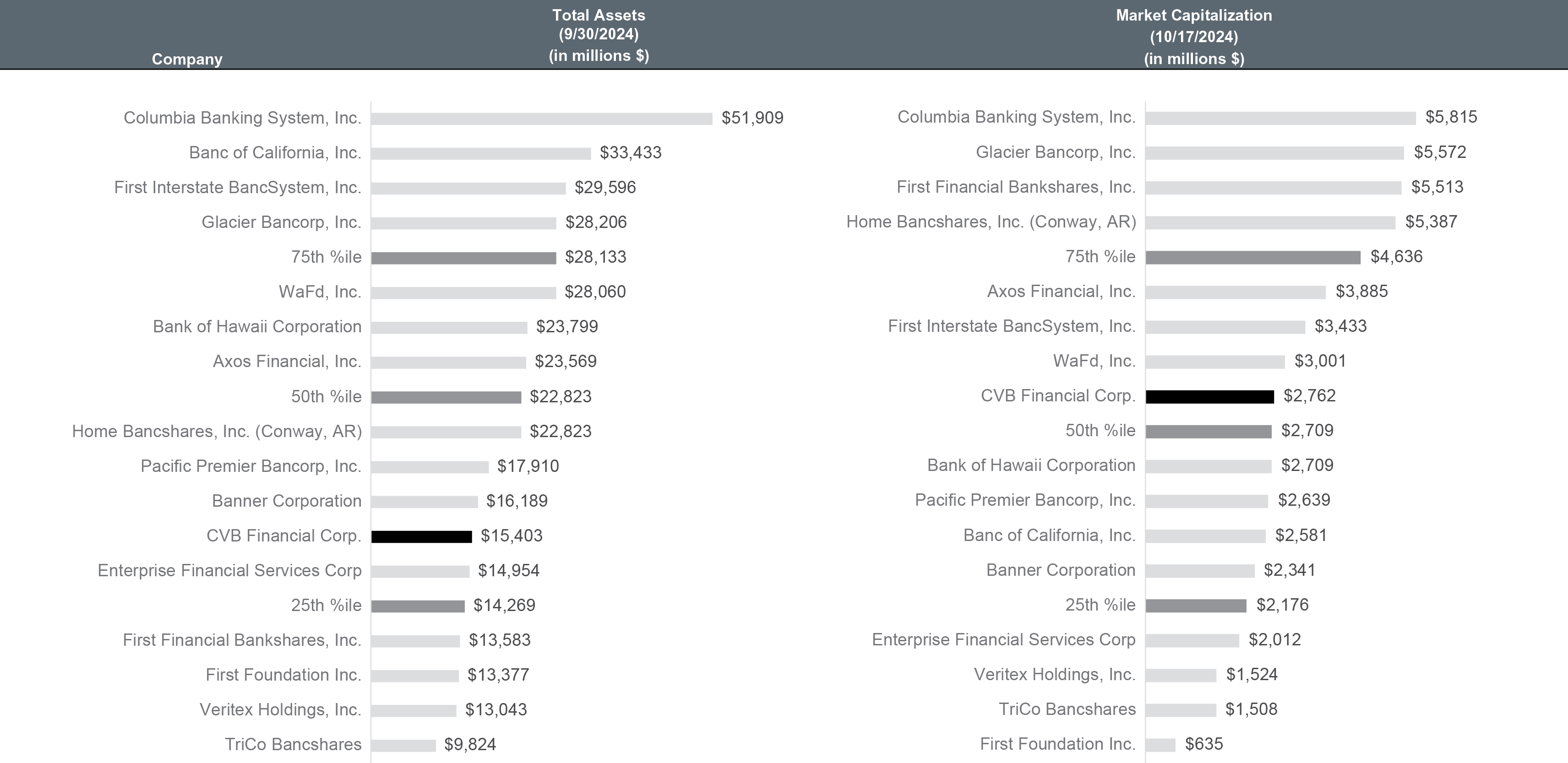The height and width of the screenshot is (763, 1568).
Task: Click the Company header label
Action: [187, 59]
